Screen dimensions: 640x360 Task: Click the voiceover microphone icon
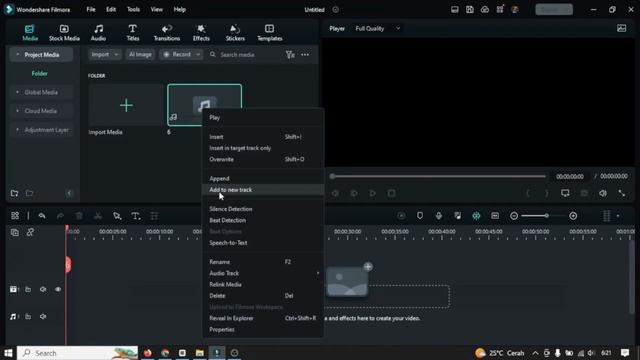438,216
